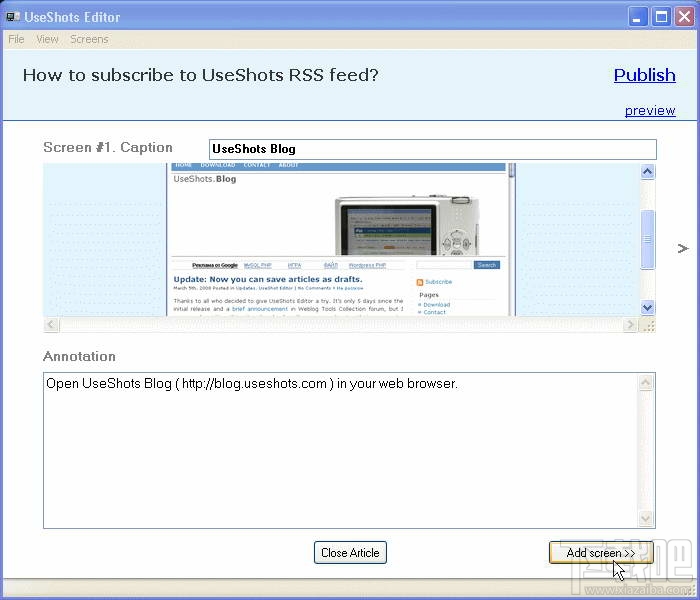Open the File menu
This screenshot has height=600, width=700.
coord(16,39)
